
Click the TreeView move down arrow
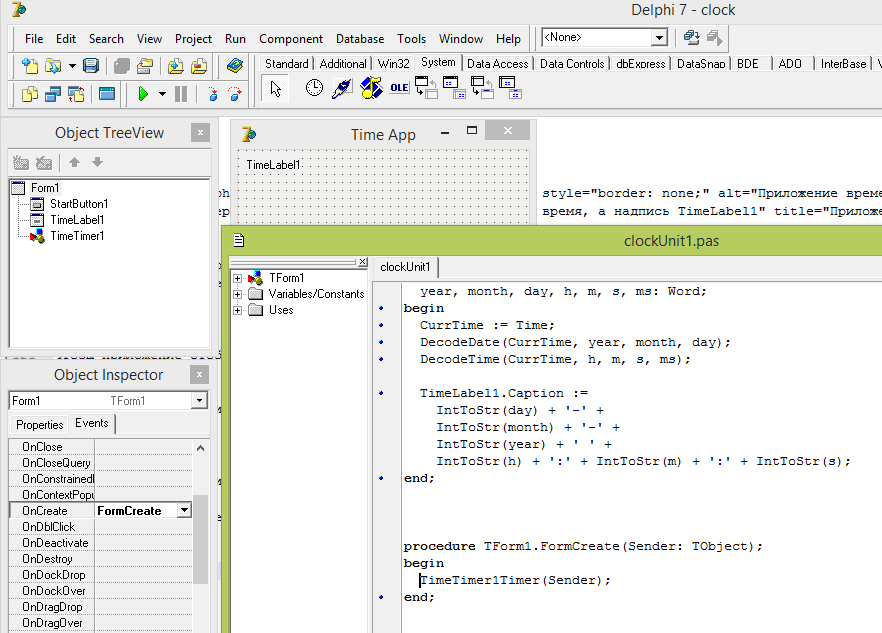97,163
